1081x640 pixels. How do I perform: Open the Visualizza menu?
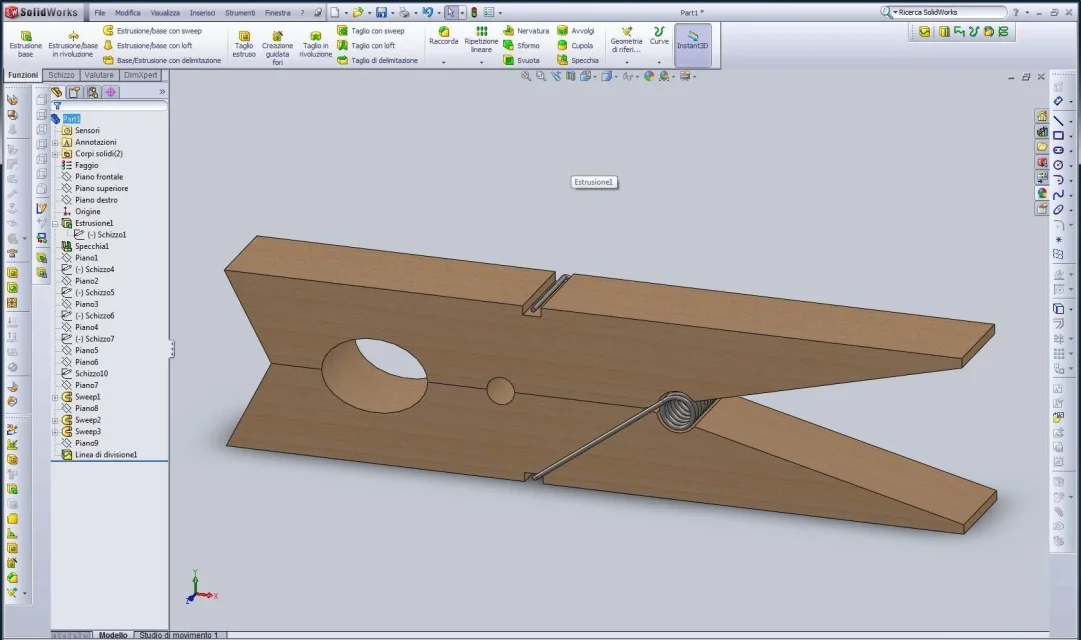165,13
